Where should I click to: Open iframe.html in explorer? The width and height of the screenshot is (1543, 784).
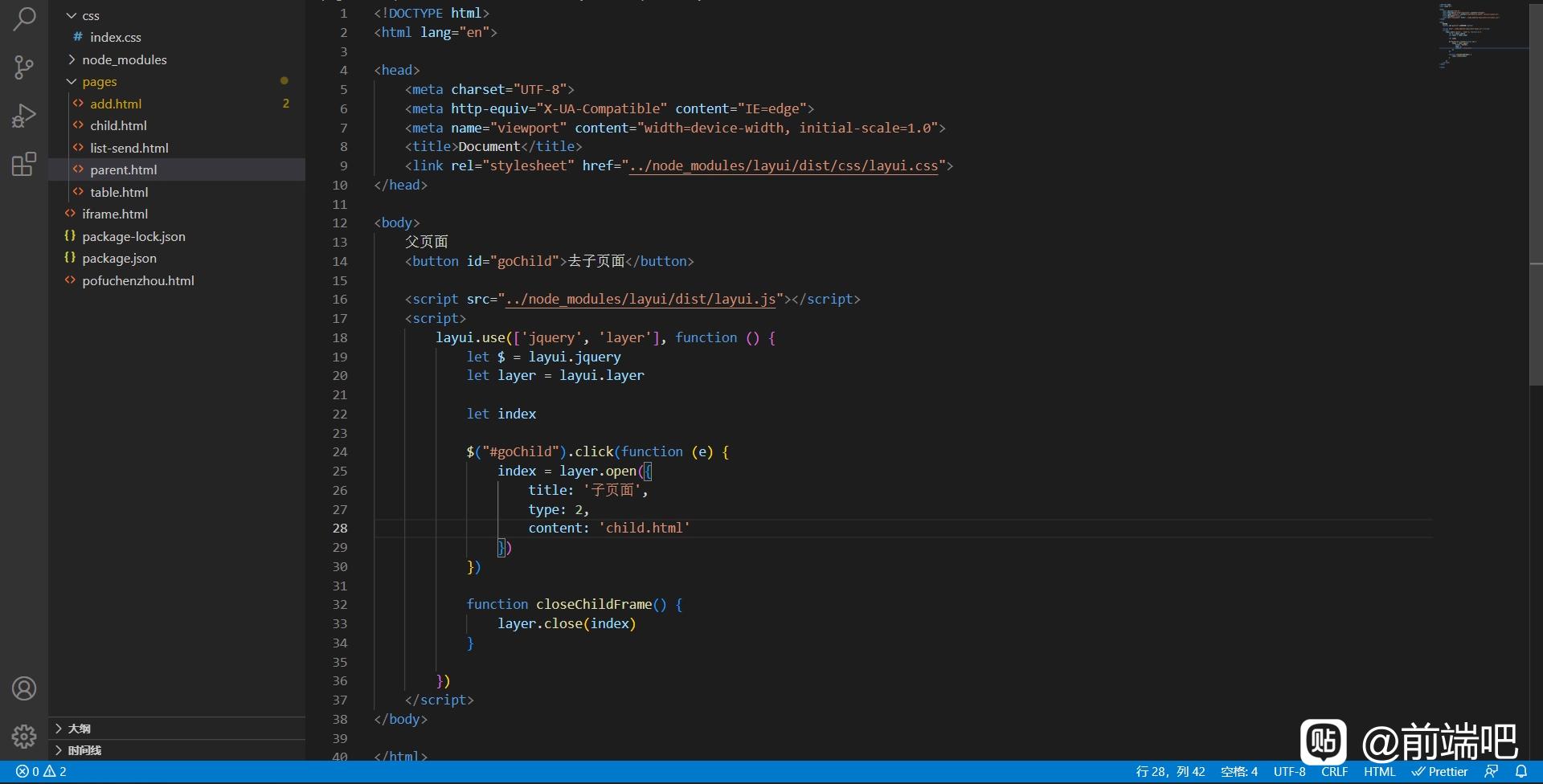click(177, 214)
